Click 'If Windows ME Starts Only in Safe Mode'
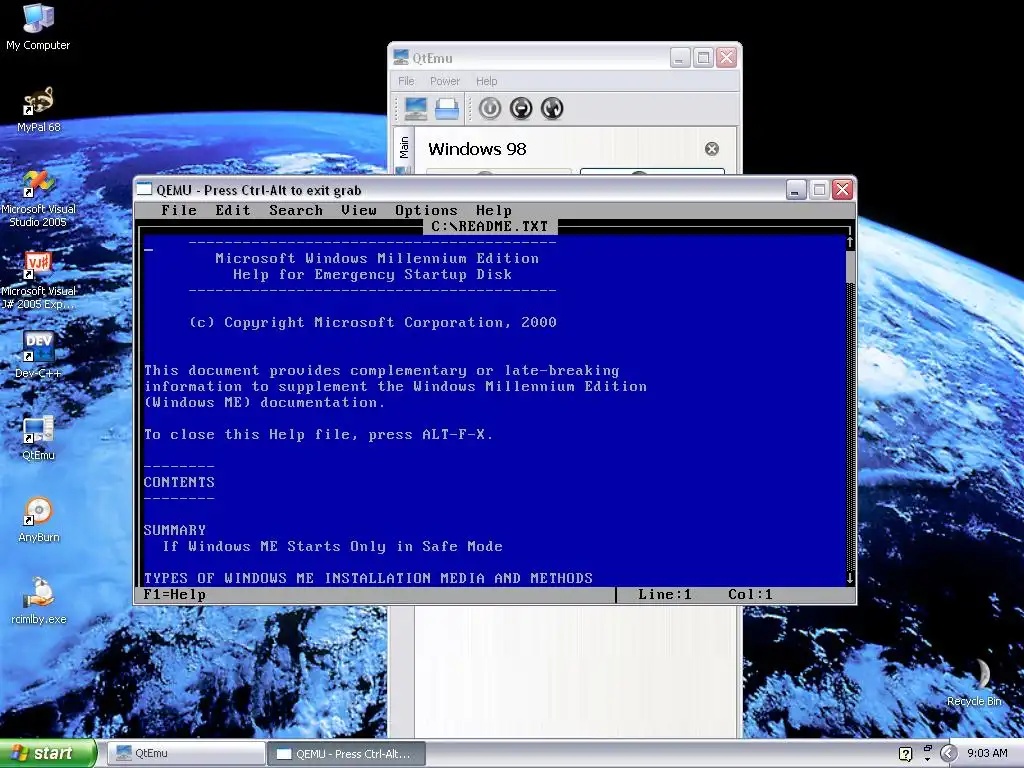Screen dimensions: 1024x768 click(332, 546)
